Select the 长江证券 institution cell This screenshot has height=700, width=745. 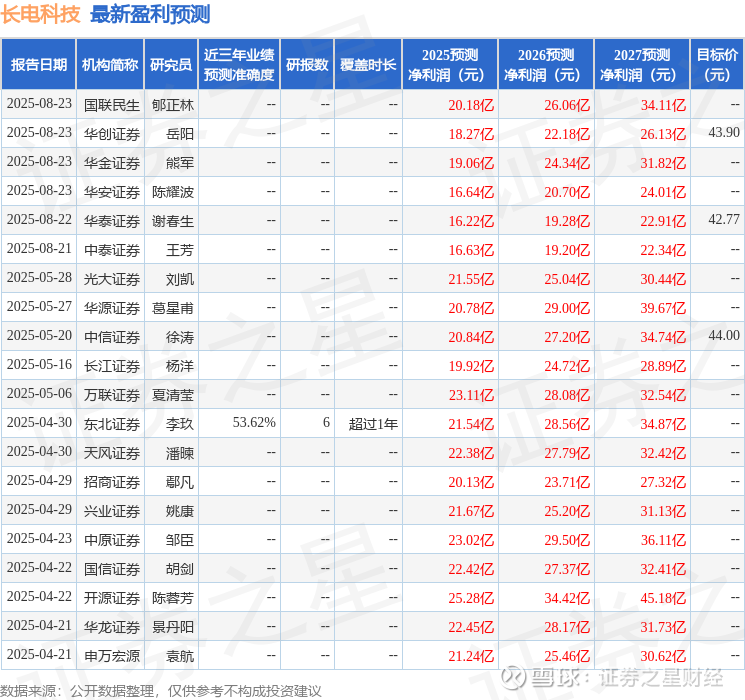[112, 366]
